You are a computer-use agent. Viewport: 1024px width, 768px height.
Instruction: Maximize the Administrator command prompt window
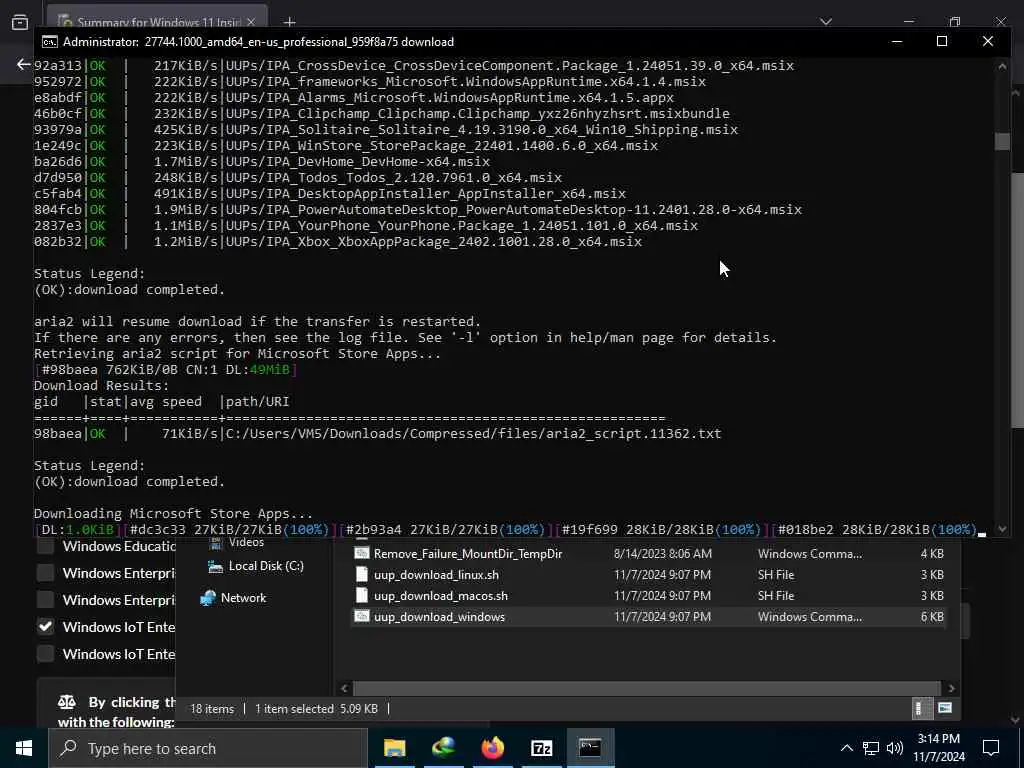942,41
